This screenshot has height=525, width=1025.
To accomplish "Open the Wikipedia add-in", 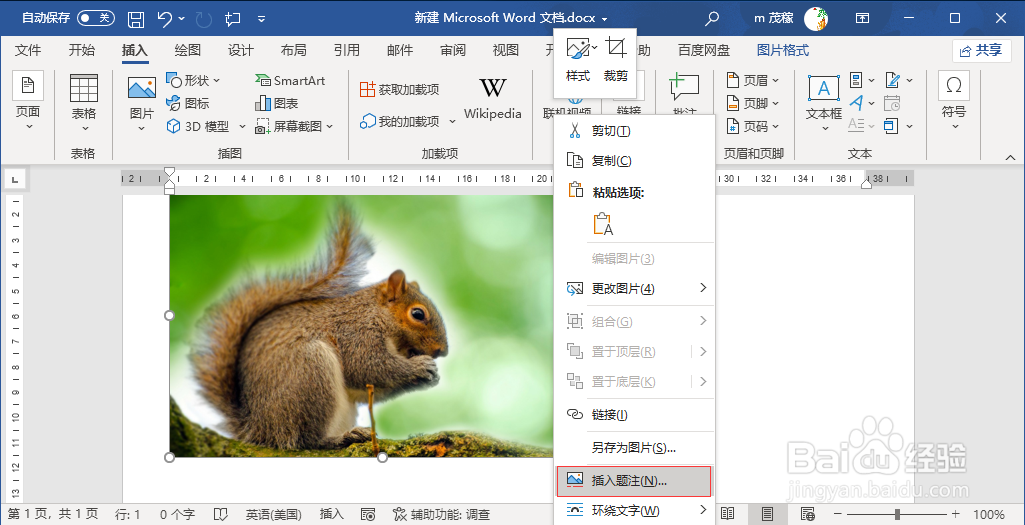I will [493, 98].
